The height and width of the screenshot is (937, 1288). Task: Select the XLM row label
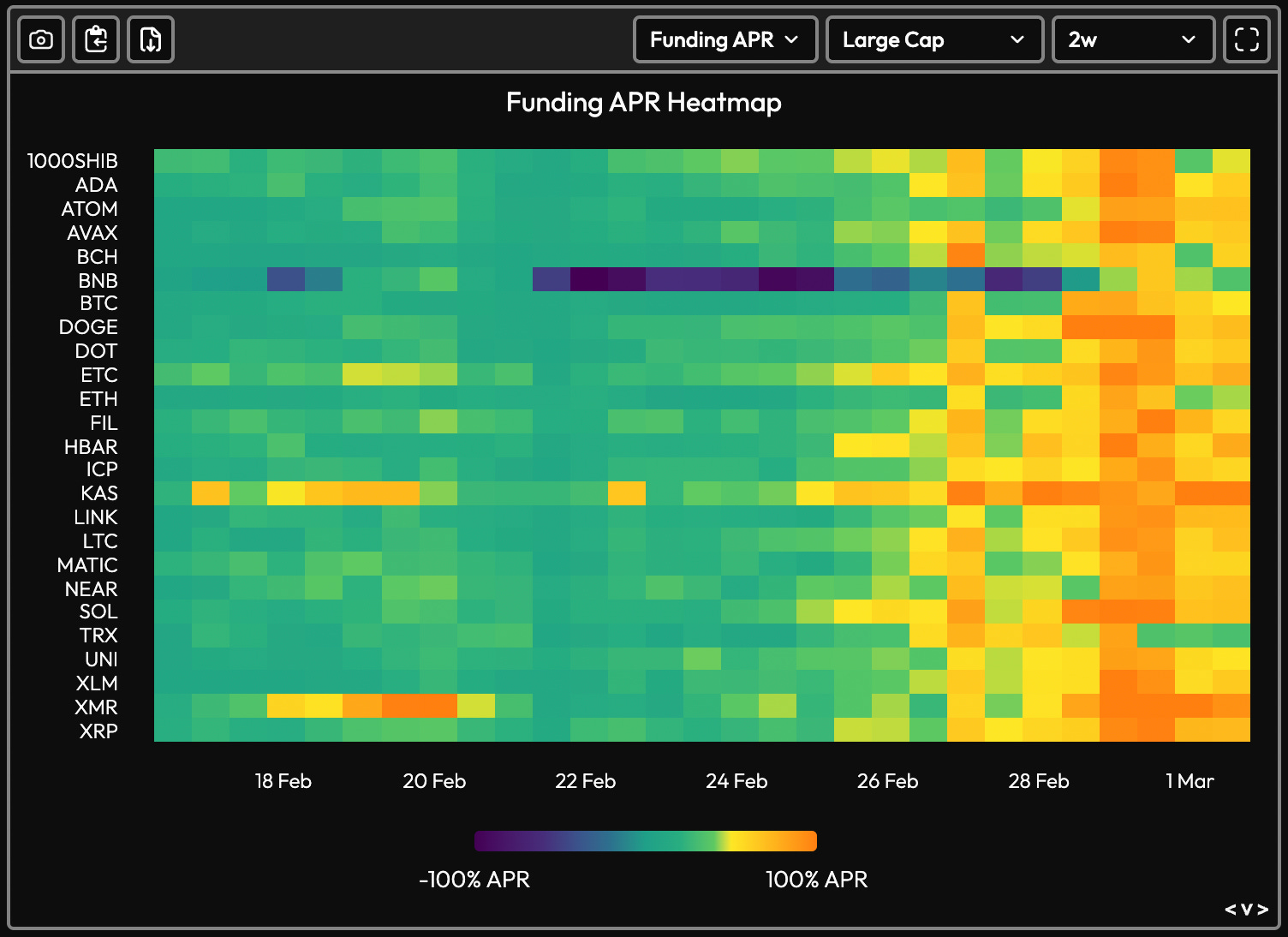pyautogui.click(x=97, y=683)
